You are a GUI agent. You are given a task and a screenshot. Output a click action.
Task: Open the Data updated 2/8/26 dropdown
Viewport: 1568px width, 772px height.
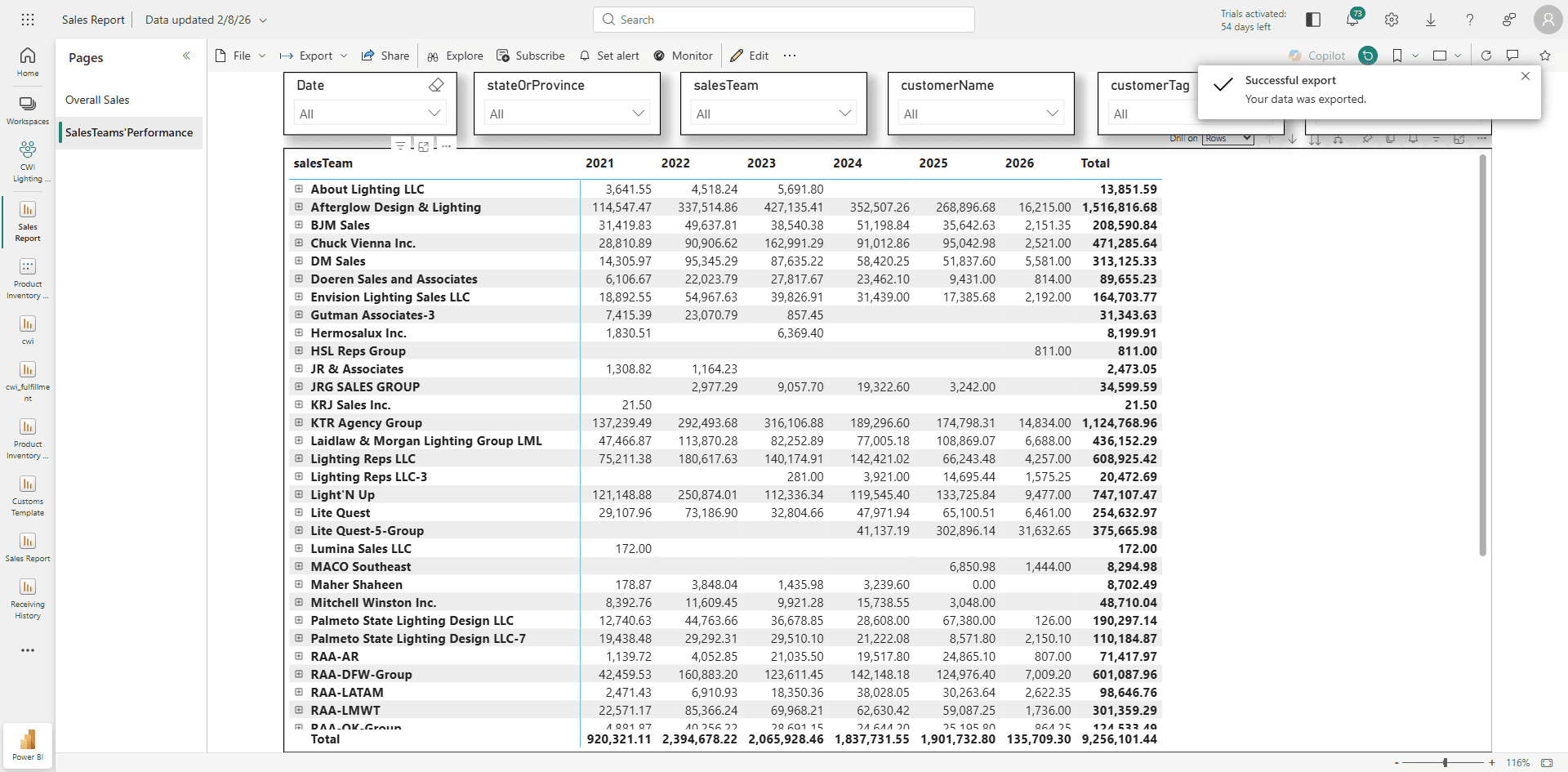point(206,20)
